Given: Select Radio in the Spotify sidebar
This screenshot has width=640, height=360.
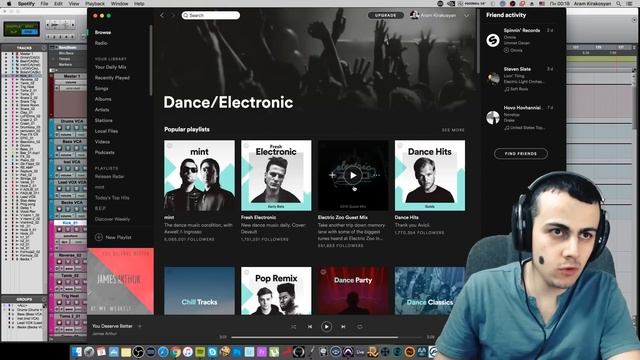Looking at the screenshot, I should 101,43.
